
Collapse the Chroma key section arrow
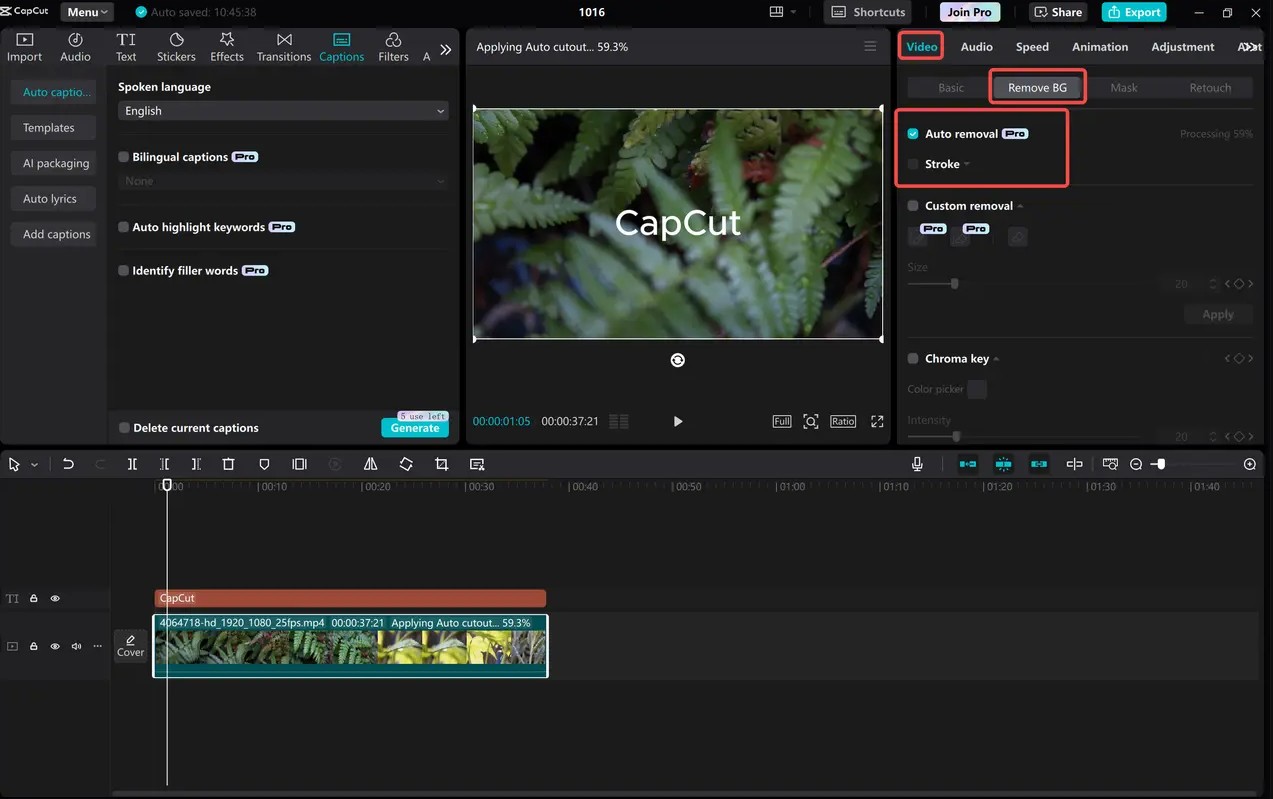pos(996,358)
